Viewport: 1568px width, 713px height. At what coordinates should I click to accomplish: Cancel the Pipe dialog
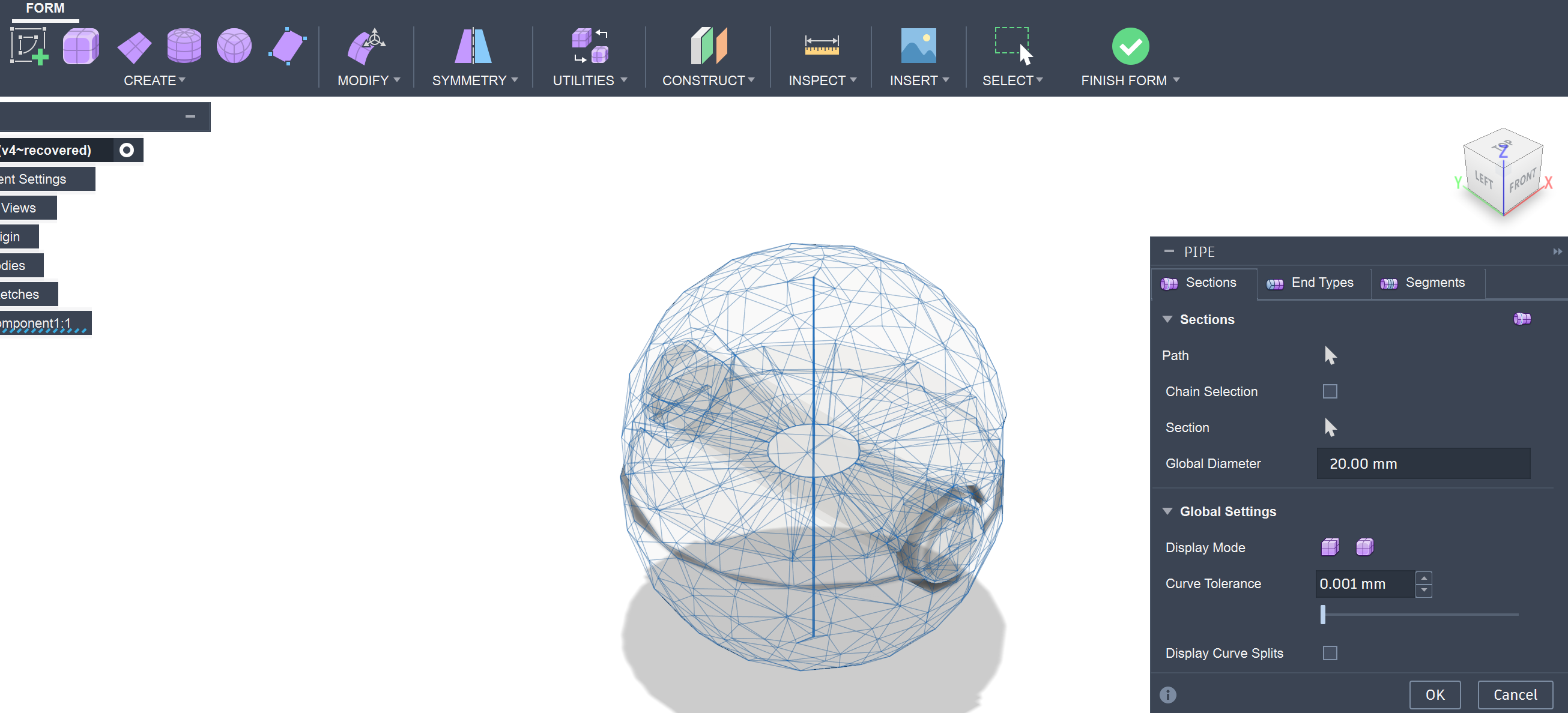[x=1515, y=695]
